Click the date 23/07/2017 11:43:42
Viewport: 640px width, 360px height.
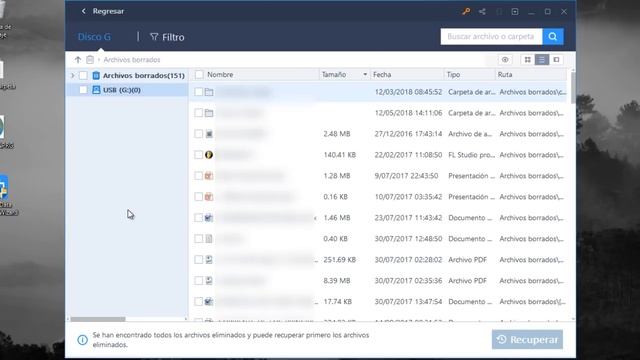pyautogui.click(x=408, y=218)
